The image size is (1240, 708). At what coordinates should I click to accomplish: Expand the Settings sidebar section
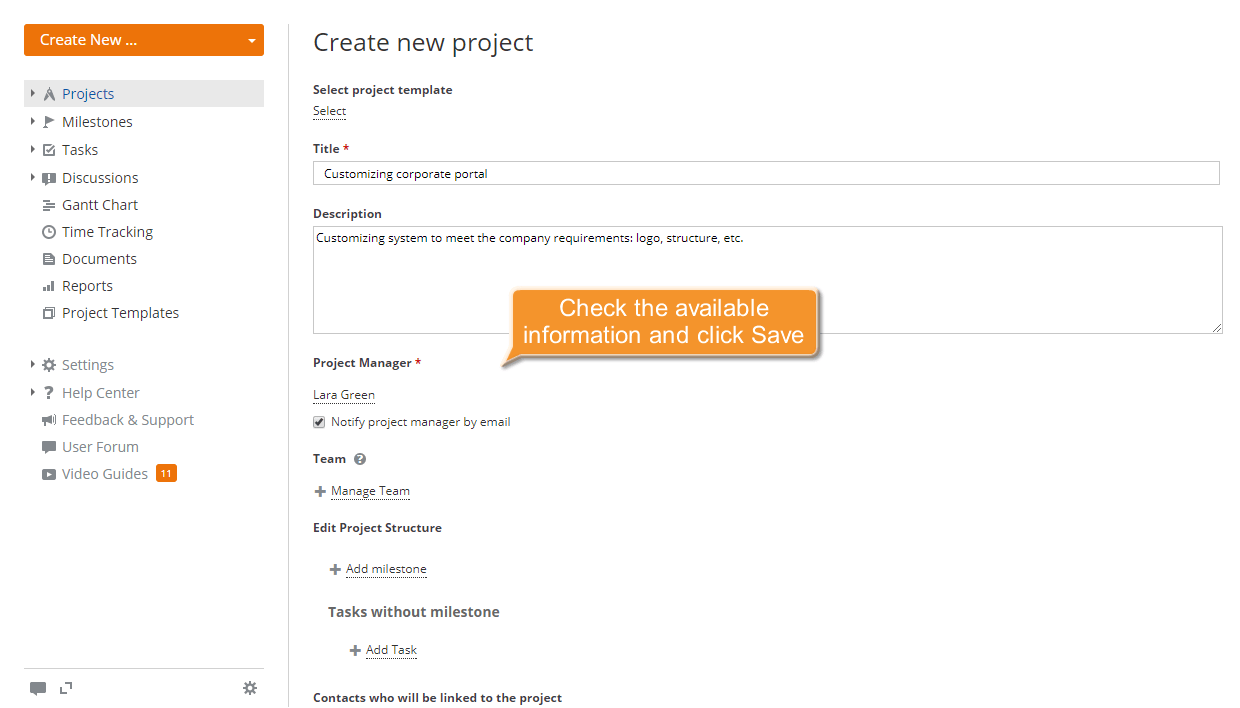tap(32, 364)
